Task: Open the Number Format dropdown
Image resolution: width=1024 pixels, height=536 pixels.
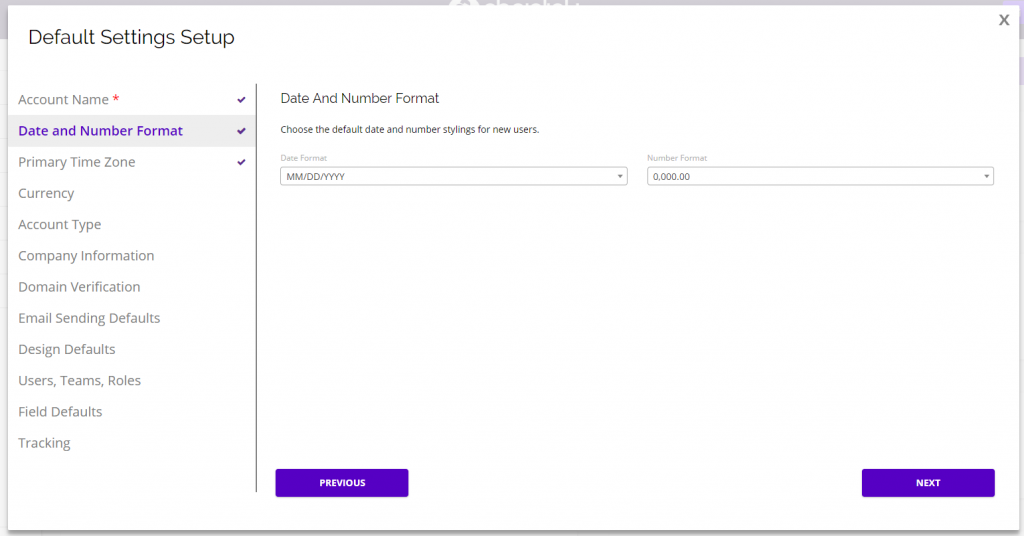Action: 820,176
